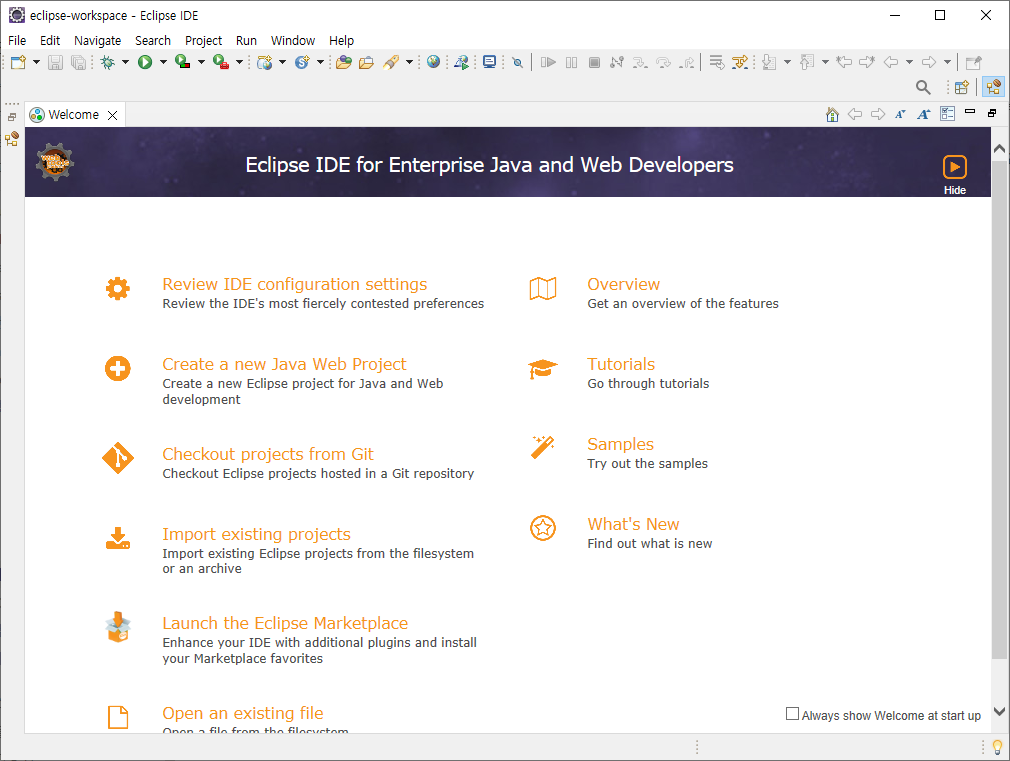The image size is (1010, 761).
Task: Click the Next Annotation icon
Action: (768, 63)
